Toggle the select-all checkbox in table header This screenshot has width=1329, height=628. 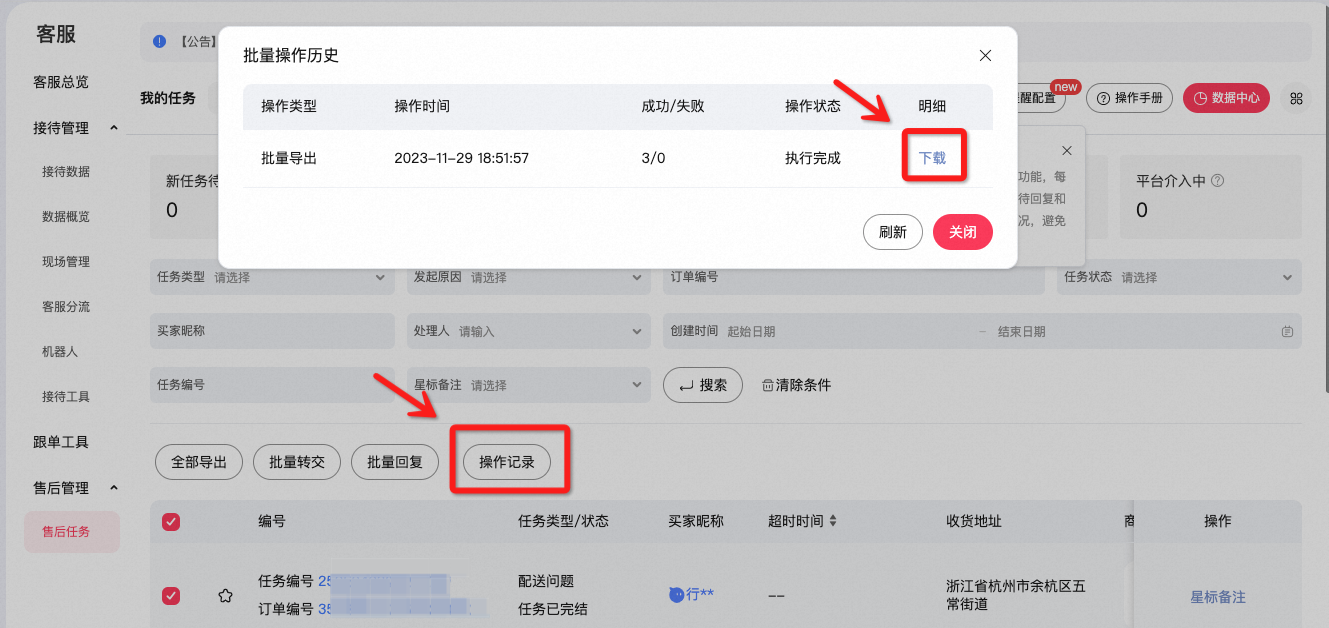[x=171, y=521]
